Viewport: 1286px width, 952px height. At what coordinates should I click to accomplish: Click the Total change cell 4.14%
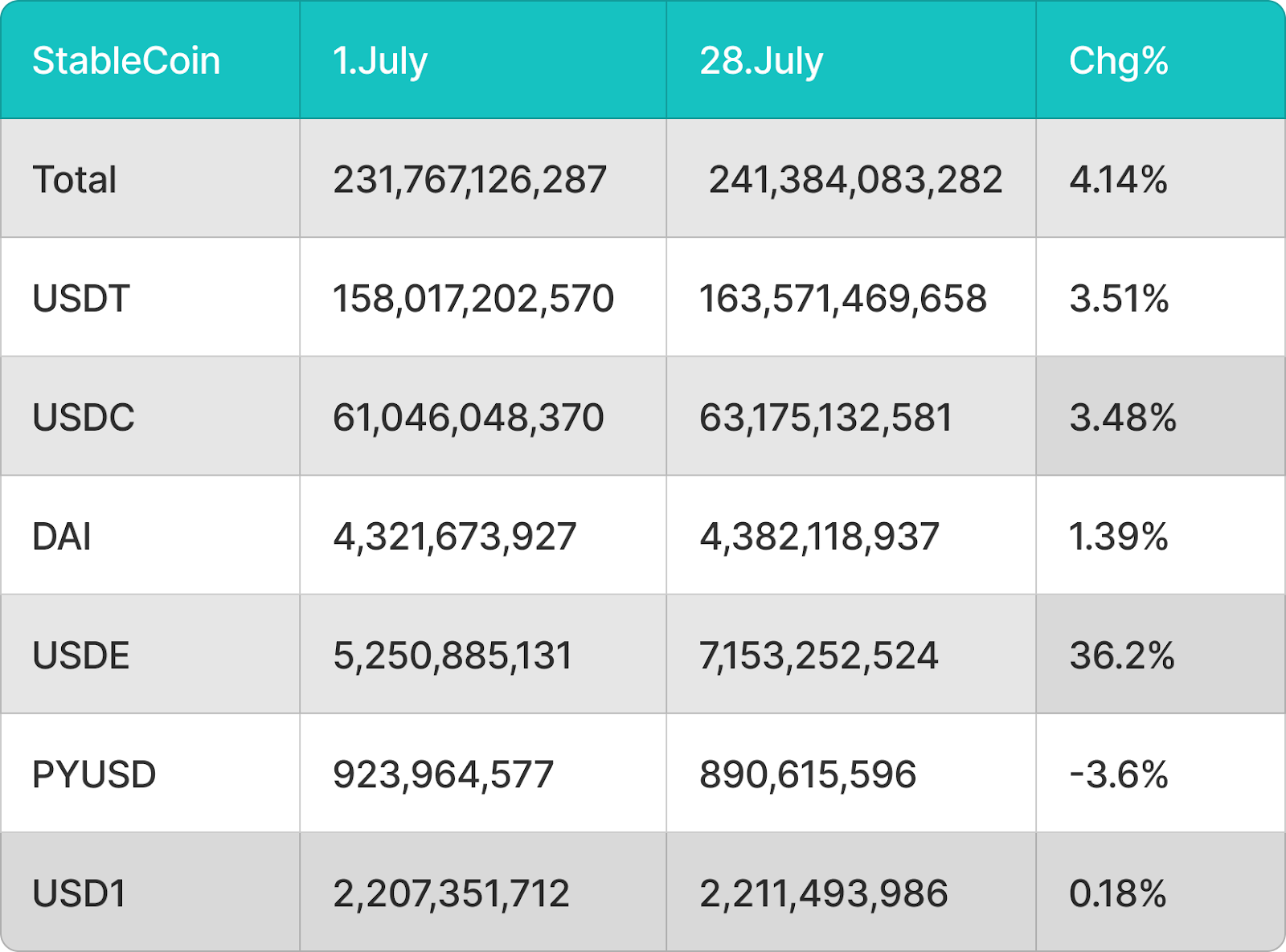click(1118, 179)
